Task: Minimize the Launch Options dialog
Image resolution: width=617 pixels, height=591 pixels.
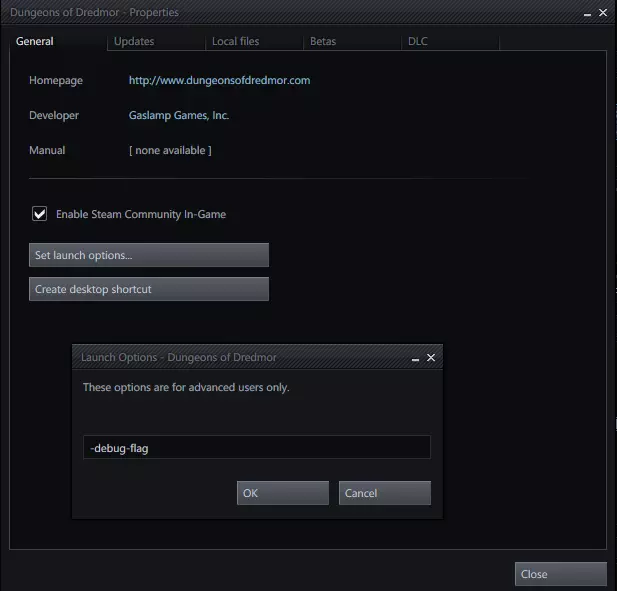Action: 415,358
